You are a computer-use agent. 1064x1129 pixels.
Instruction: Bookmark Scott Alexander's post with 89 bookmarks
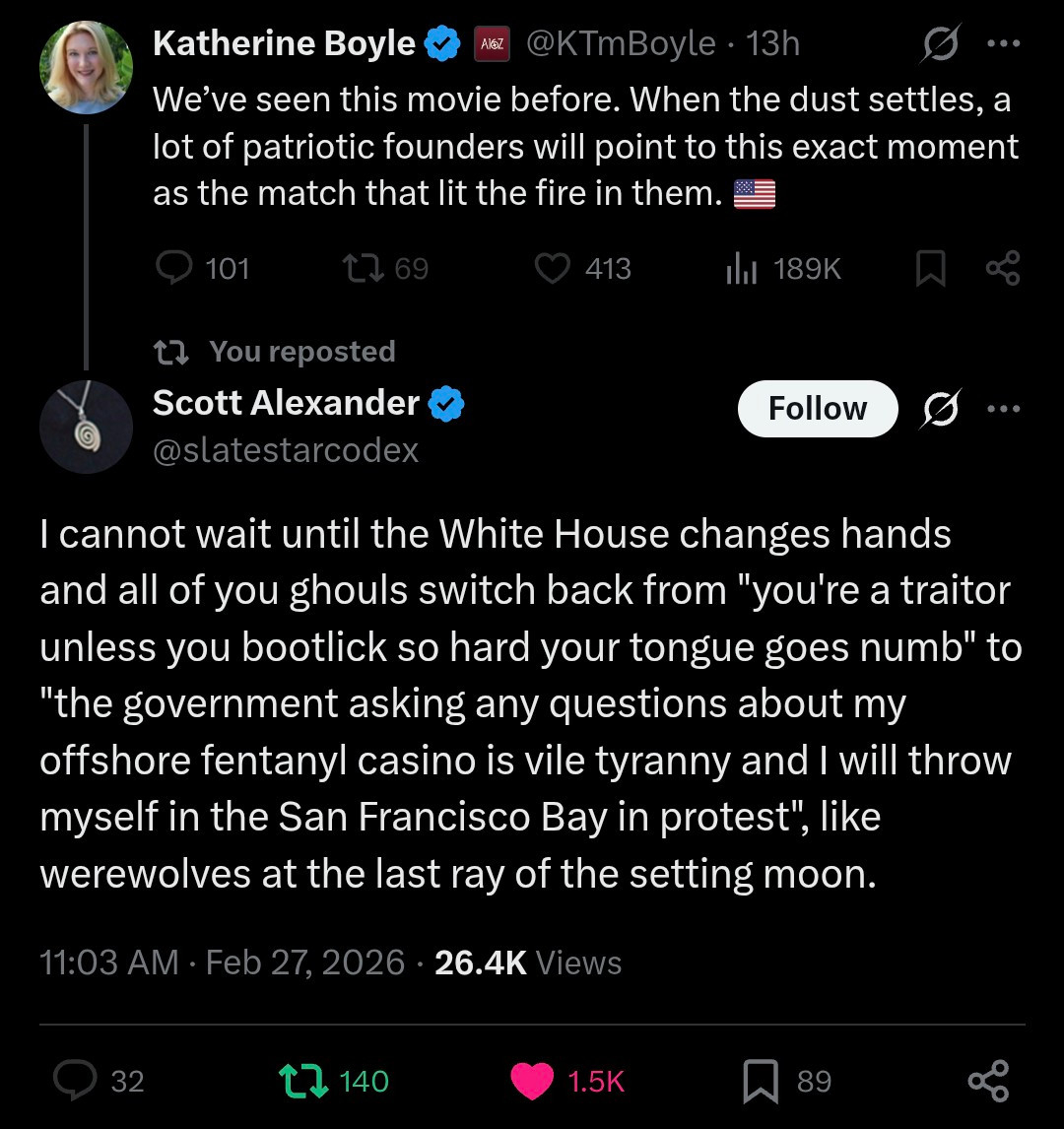click(761, 1081)
